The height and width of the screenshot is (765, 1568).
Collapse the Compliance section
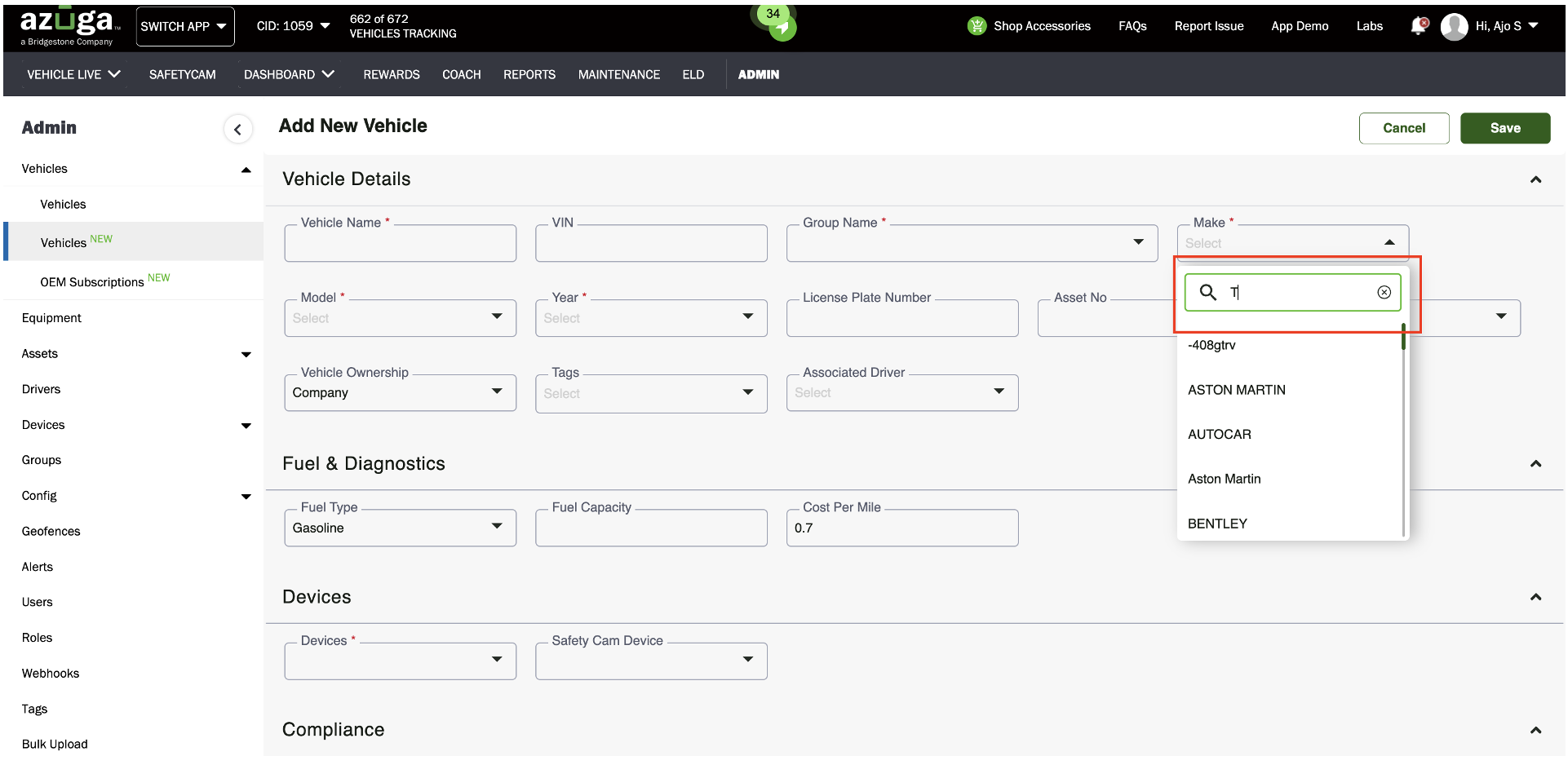click(1535, 730)
